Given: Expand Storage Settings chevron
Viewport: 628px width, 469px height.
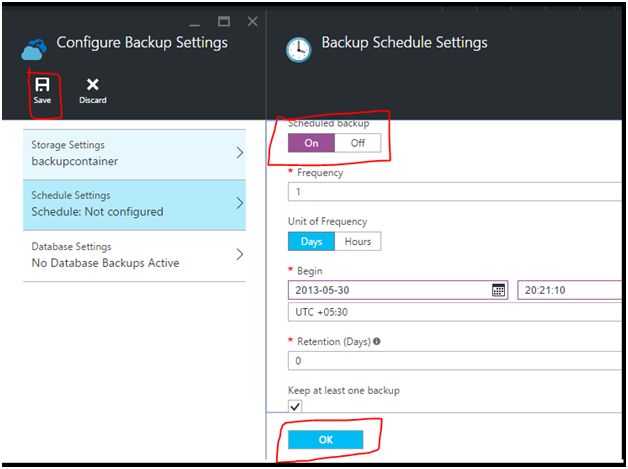Looking at the screenshot, I should [240, 153].
